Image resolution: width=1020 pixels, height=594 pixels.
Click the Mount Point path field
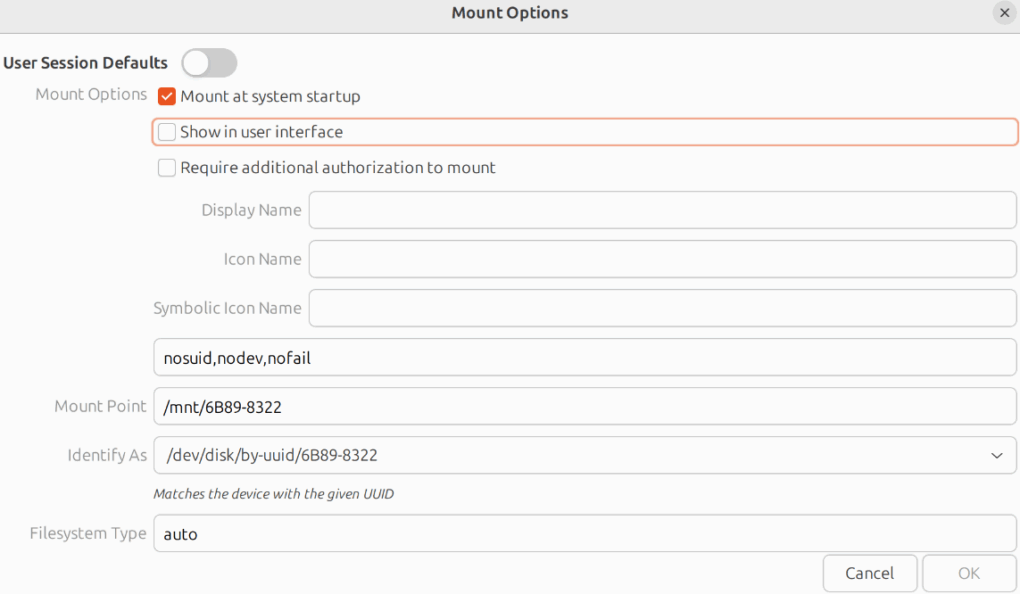coord(584,407)
